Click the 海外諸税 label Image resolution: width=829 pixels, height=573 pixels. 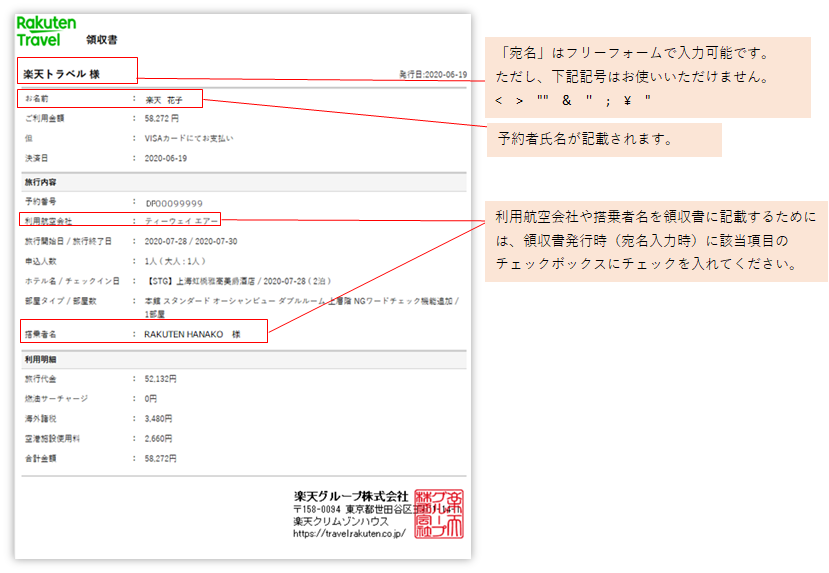click(41, 419)
